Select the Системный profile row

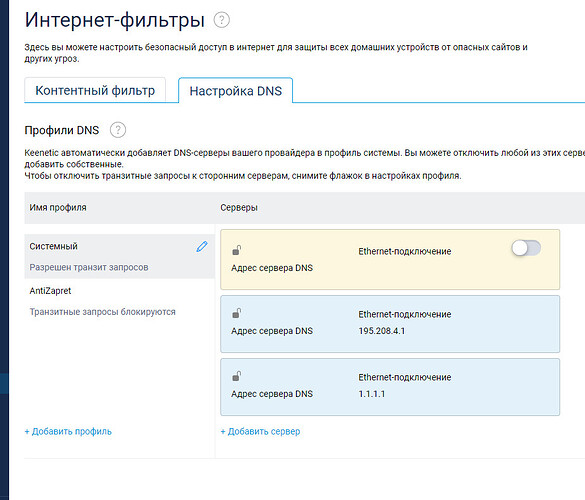[119, 256]
